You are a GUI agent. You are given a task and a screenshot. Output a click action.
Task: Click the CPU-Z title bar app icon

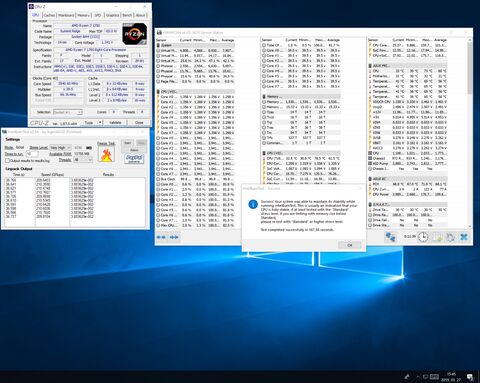(x=32, y=6)
